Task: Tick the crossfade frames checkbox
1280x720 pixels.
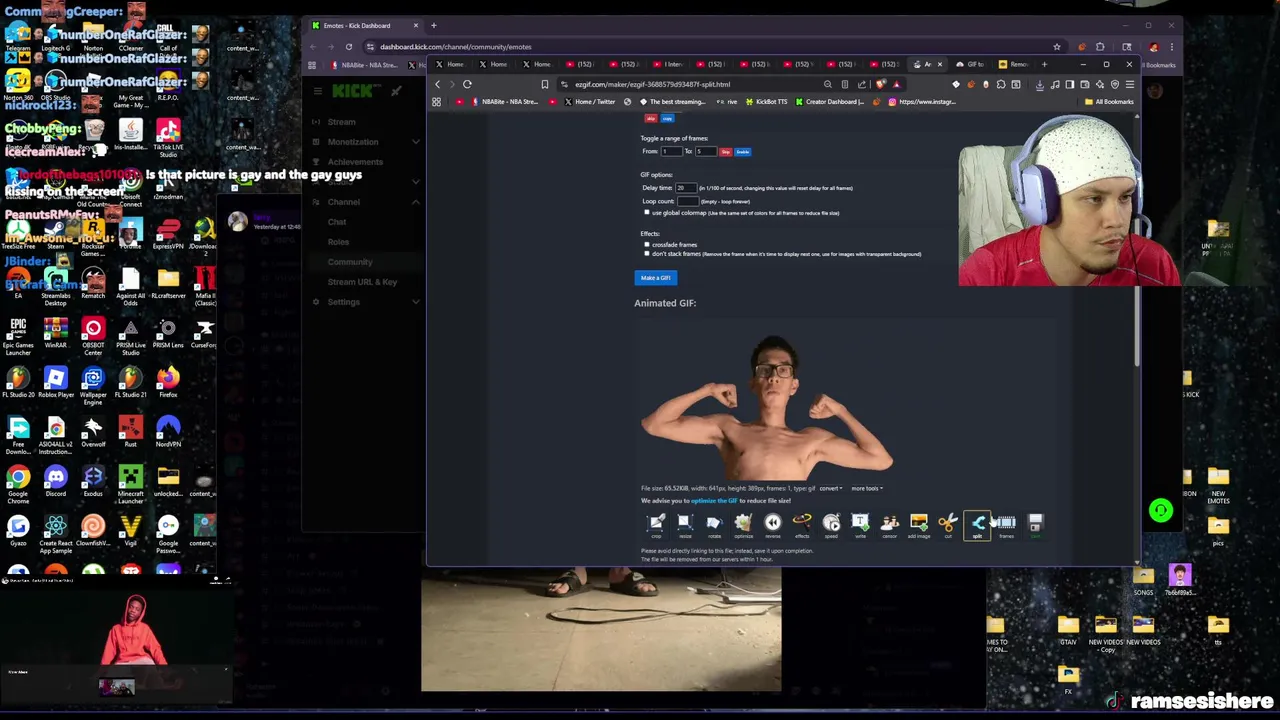Action: click(x=647, y=244)
